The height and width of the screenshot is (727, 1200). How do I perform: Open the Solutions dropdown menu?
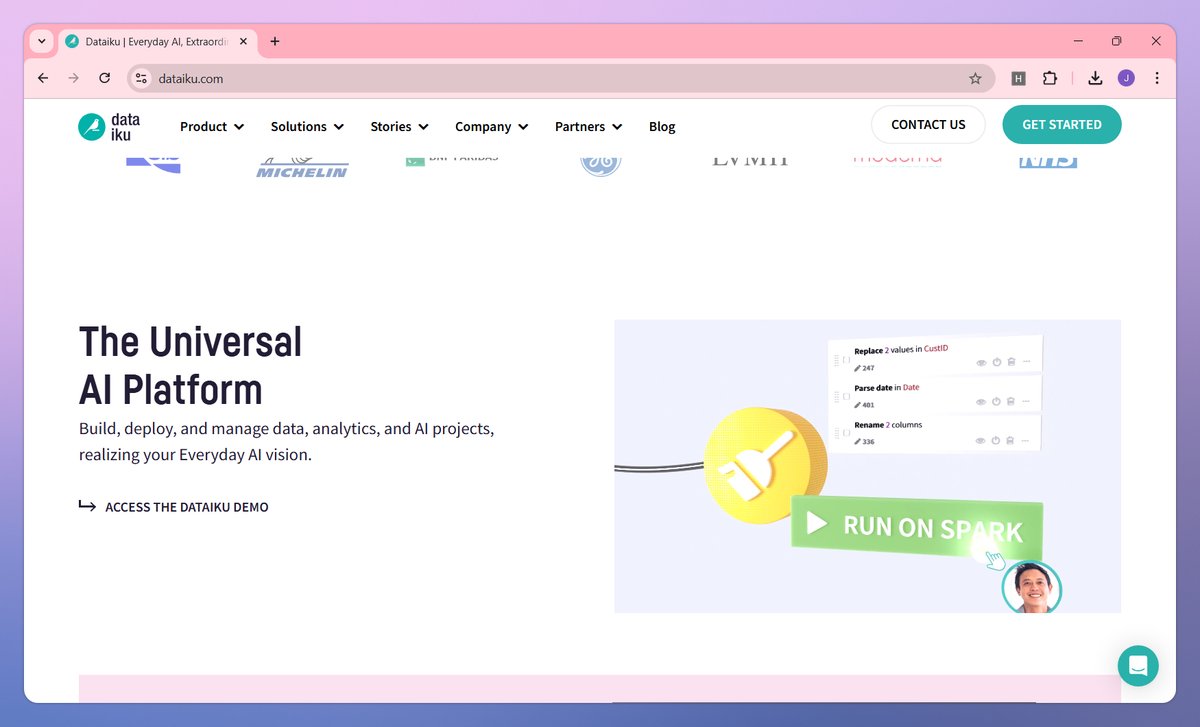[x=306, y=126]
